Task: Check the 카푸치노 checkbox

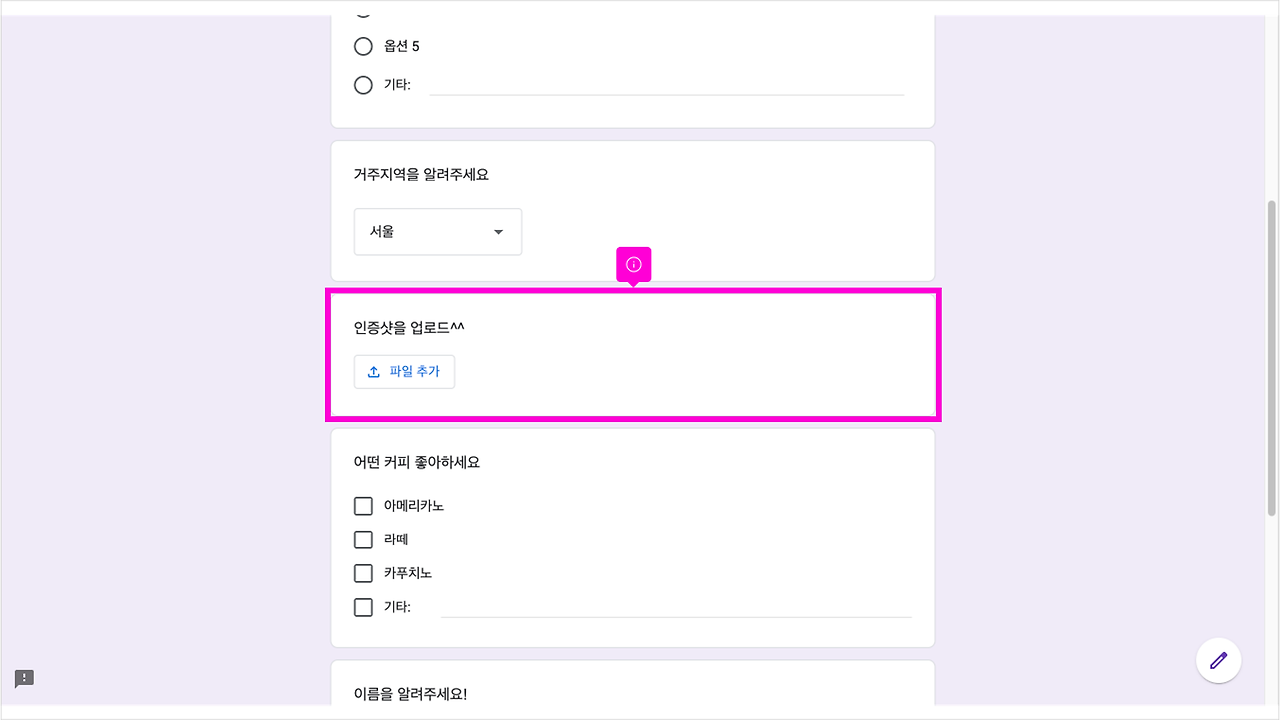Action: [363, 573]
